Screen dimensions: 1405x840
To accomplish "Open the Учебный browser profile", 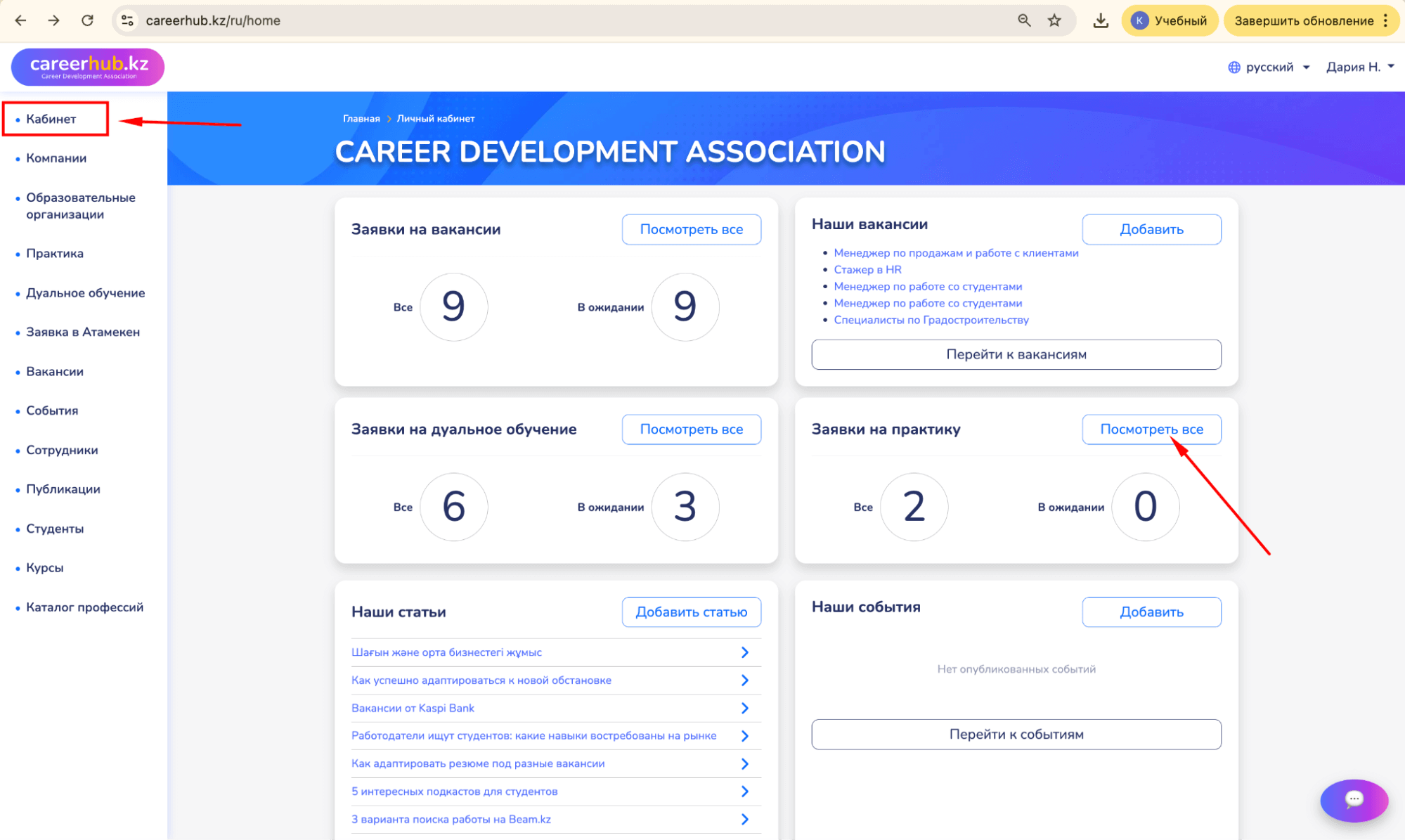I will click(1170, 20).
